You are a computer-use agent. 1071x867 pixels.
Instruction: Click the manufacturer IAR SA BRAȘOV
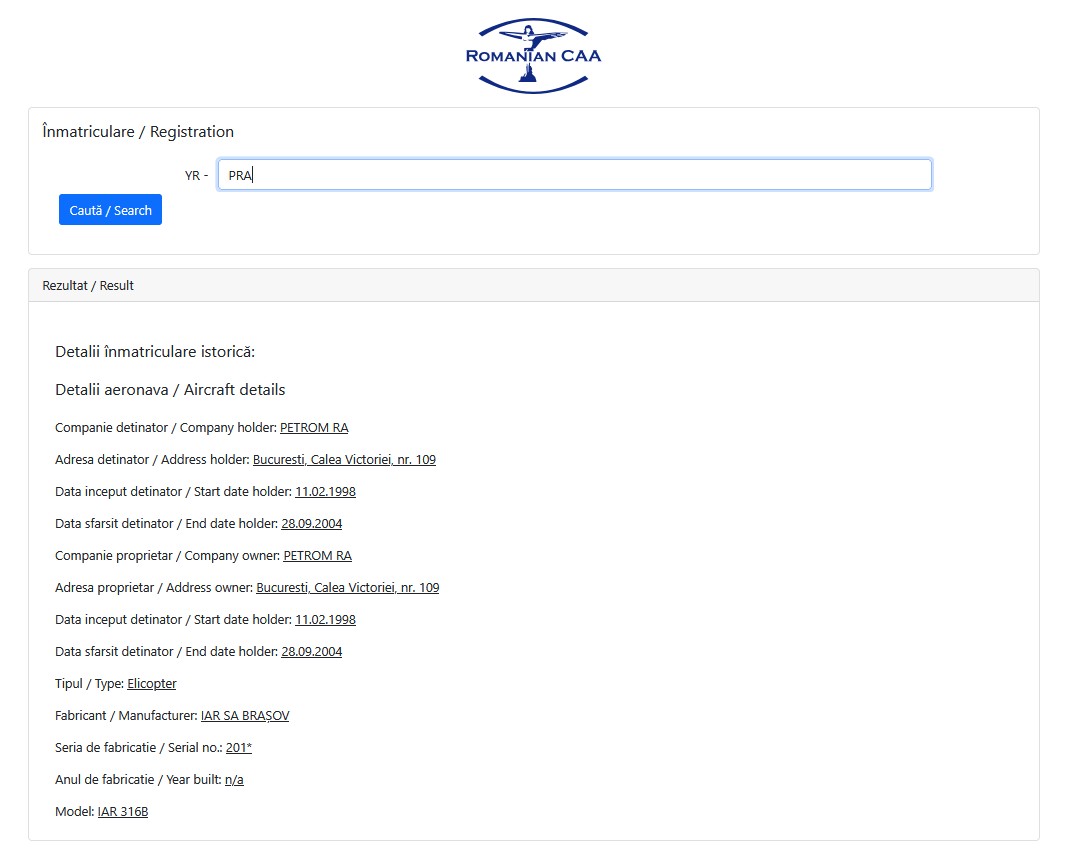coord(245,716)
